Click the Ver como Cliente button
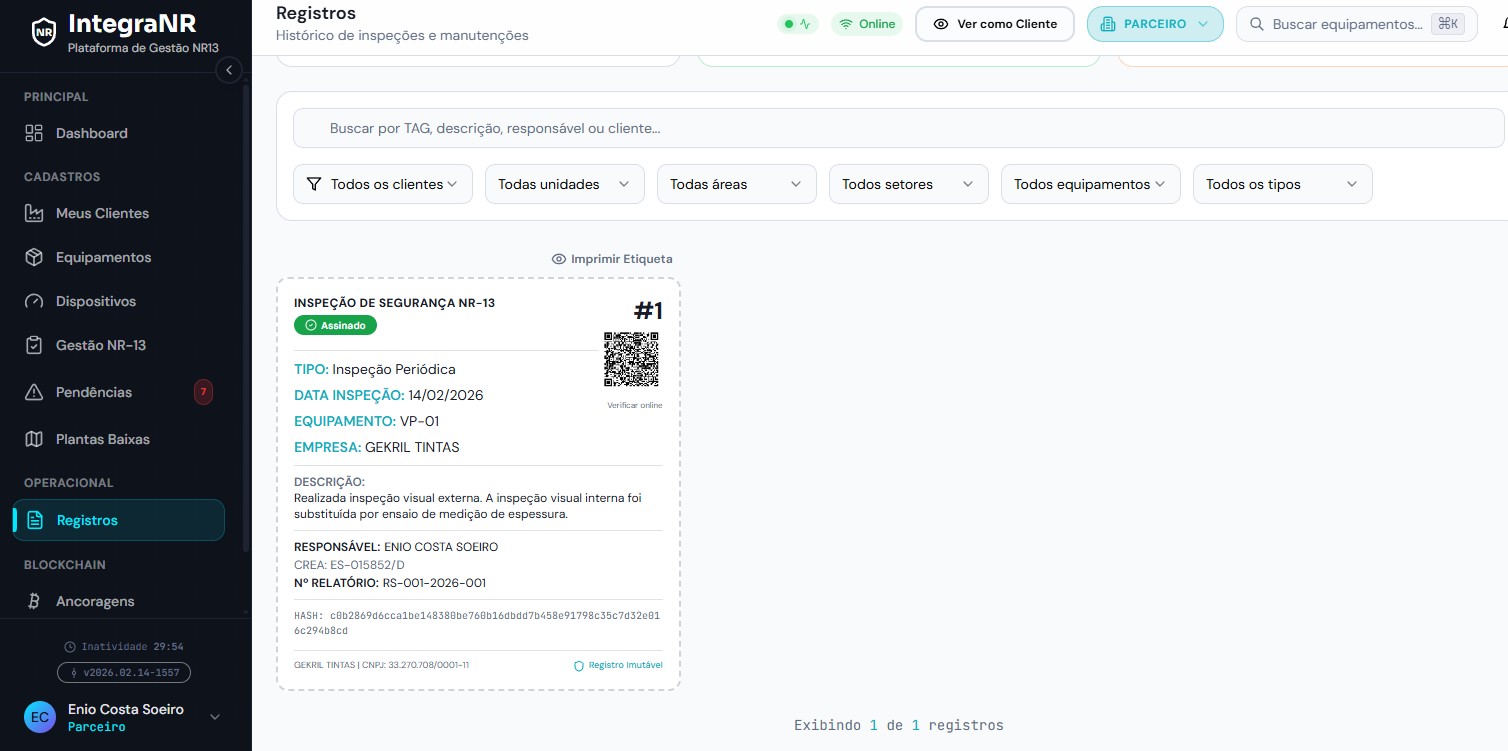 995,24
